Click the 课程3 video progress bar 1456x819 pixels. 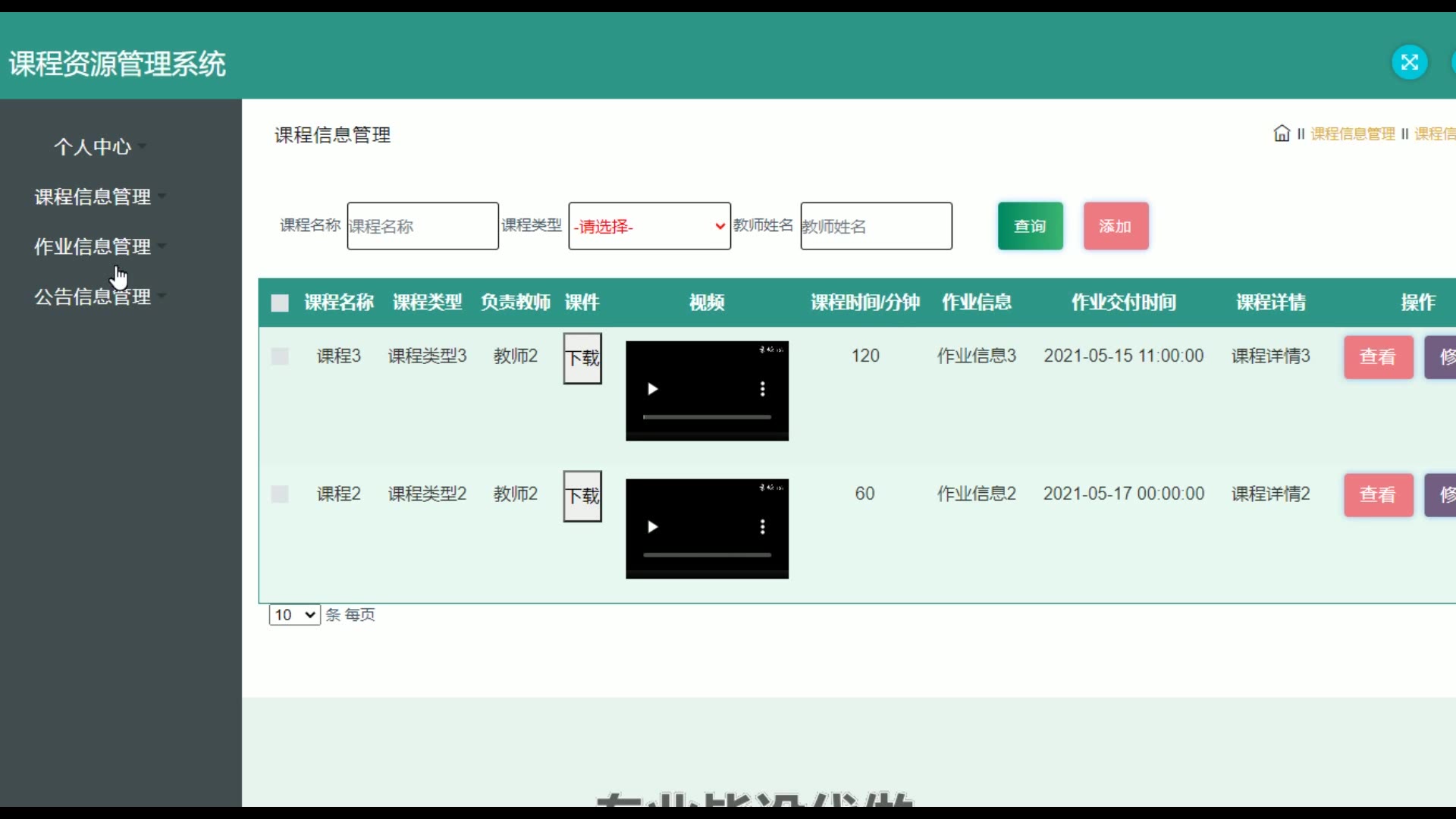tap(707, 417)
